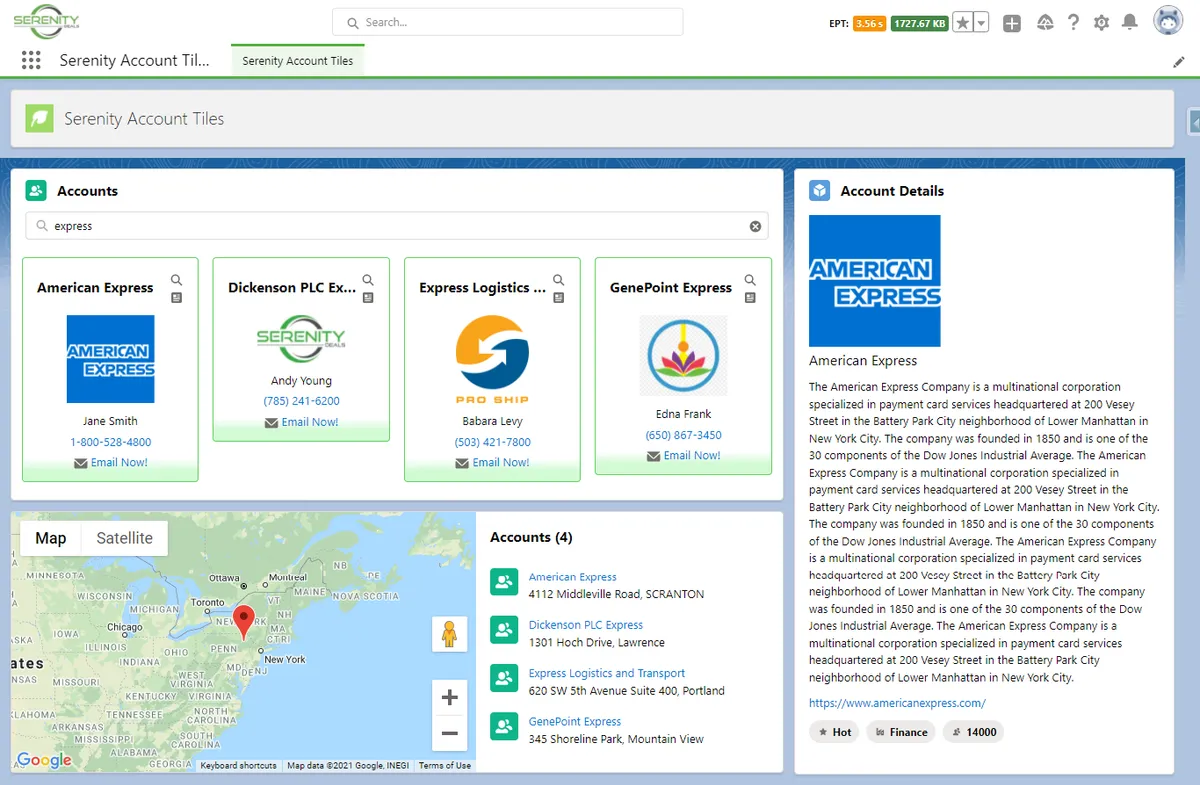Click the Google logo on map

tap(44, 760)
